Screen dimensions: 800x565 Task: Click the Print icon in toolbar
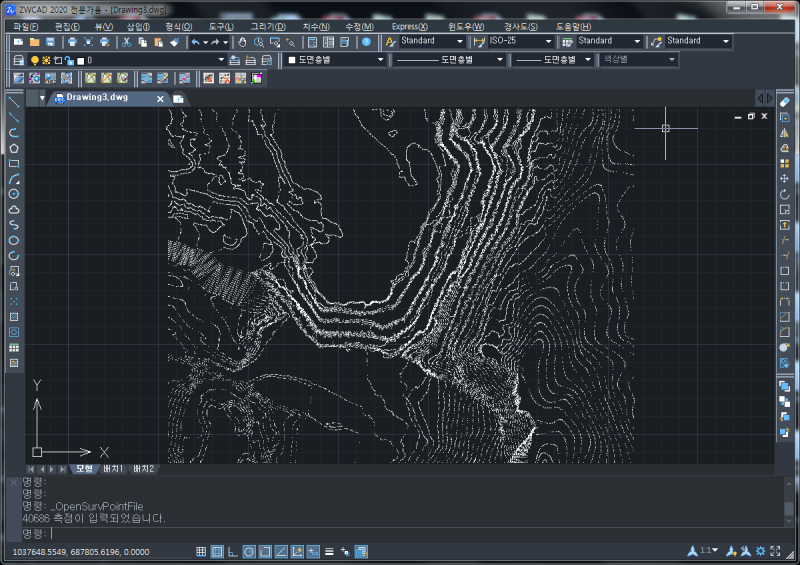pos(72,42)
